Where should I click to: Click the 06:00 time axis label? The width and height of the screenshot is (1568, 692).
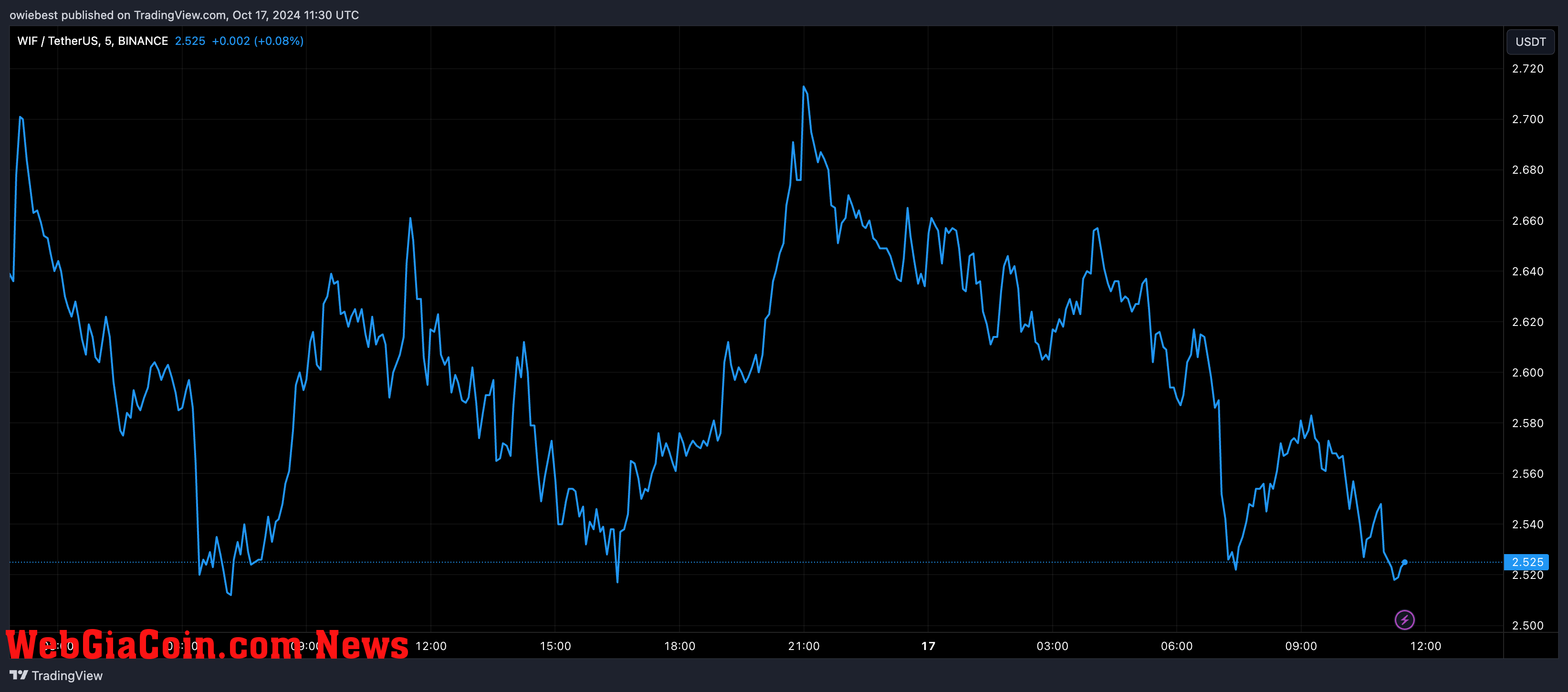pyautogui.click(x=1177, y=646)
